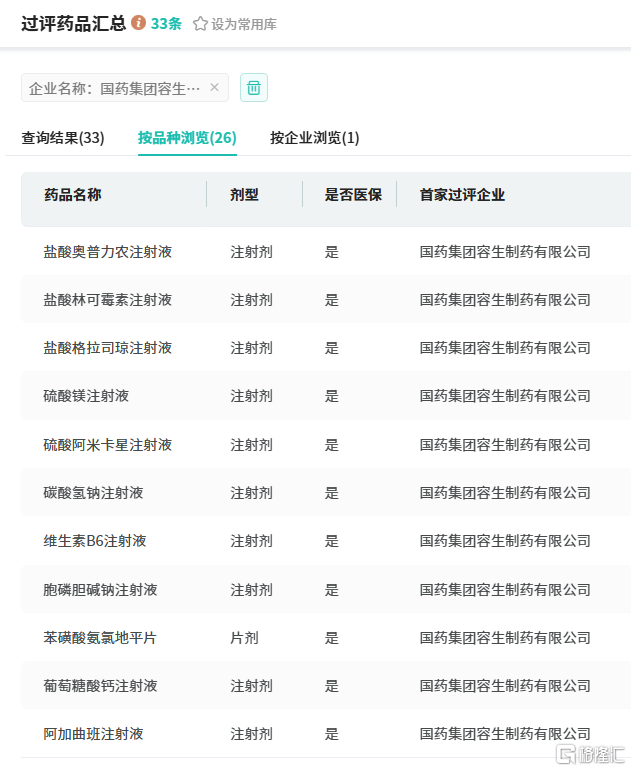Select the 按品种浏览(26) tab
The image size is (631, 771).
(187, 138)
